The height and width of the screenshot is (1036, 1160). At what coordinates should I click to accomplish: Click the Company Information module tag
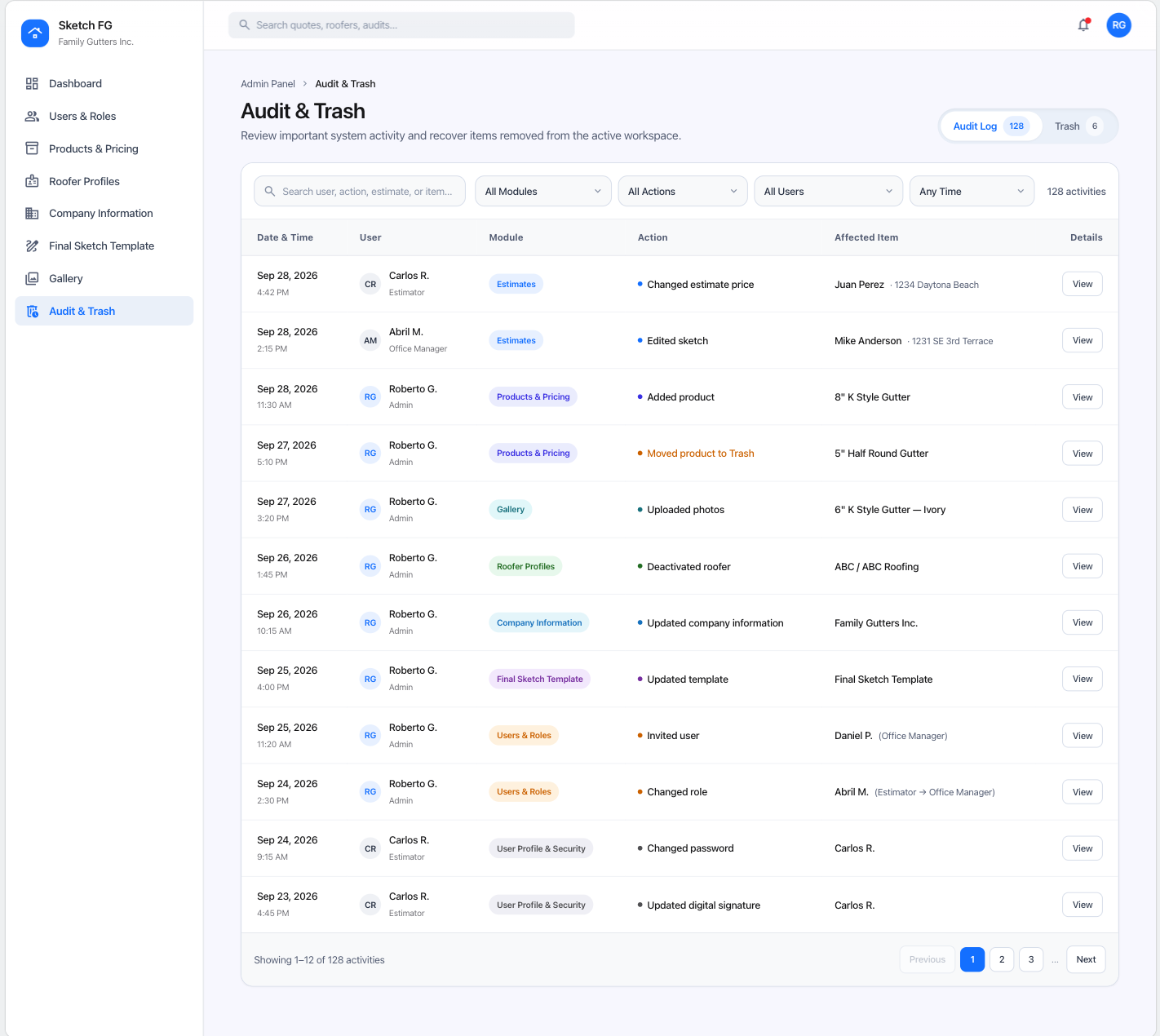(x=539, y=622)
